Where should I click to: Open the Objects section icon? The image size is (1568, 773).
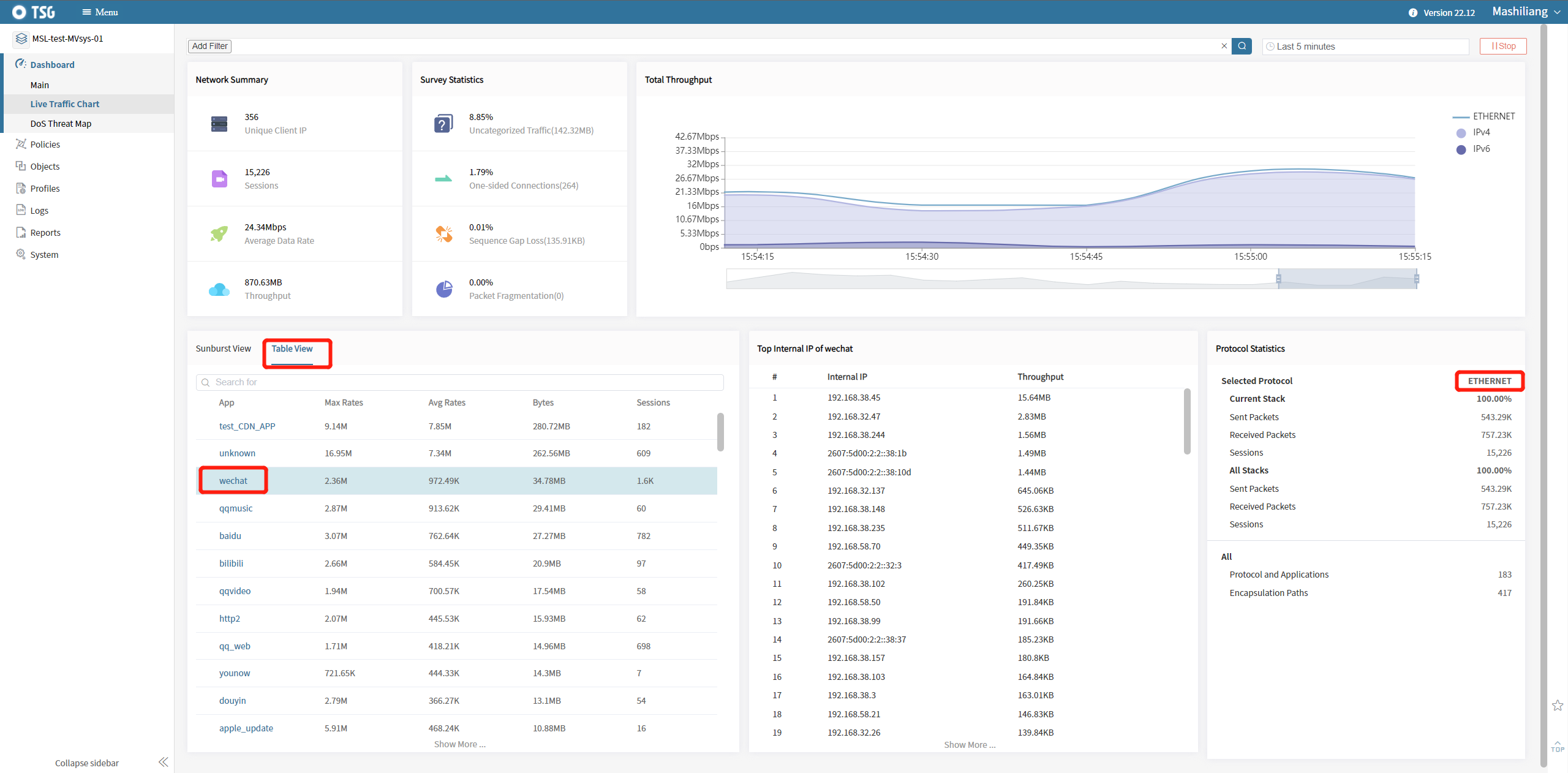(x=21, y=166)
